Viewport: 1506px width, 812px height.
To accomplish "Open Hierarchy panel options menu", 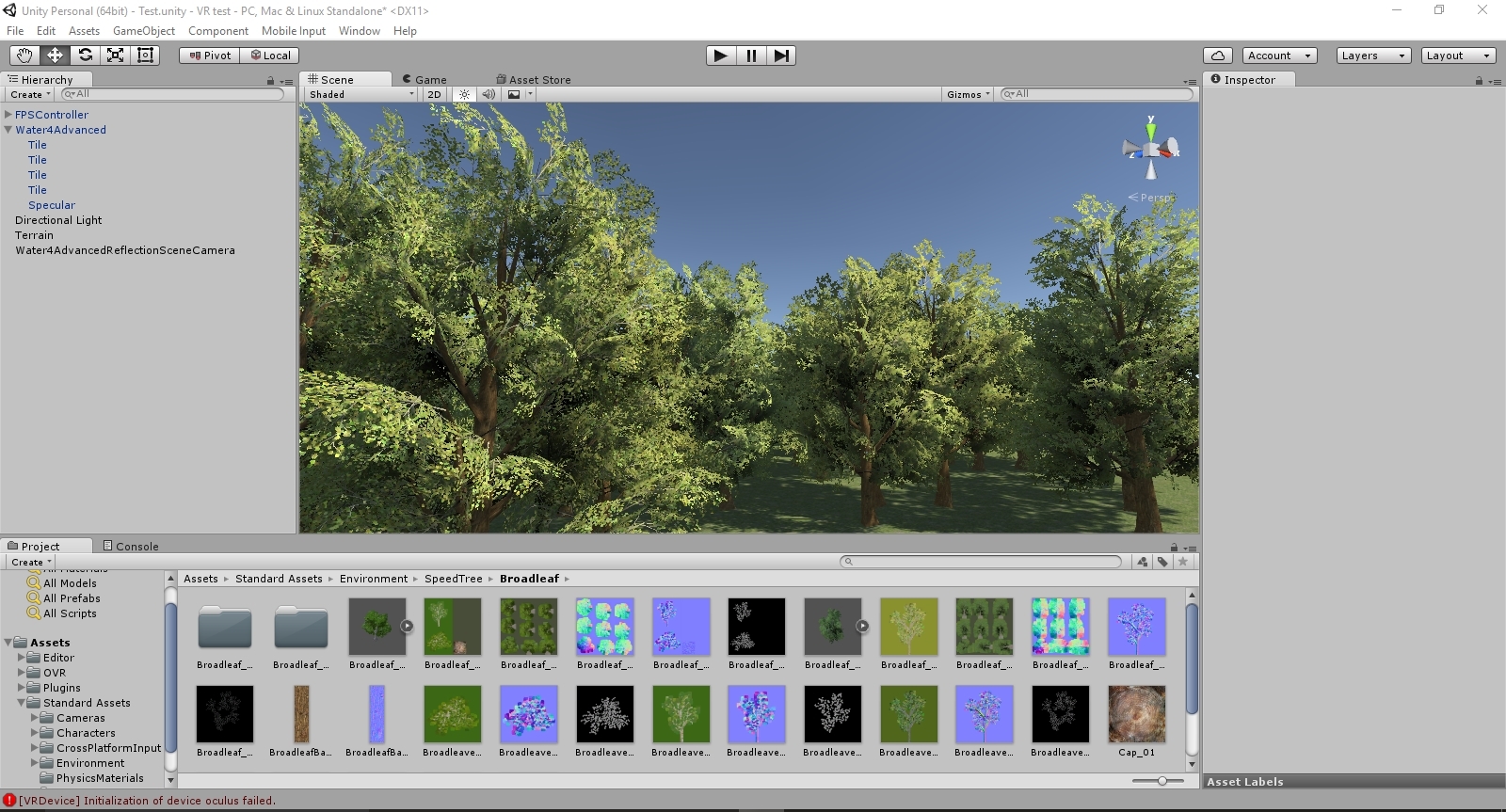I will tap(286, 81).
